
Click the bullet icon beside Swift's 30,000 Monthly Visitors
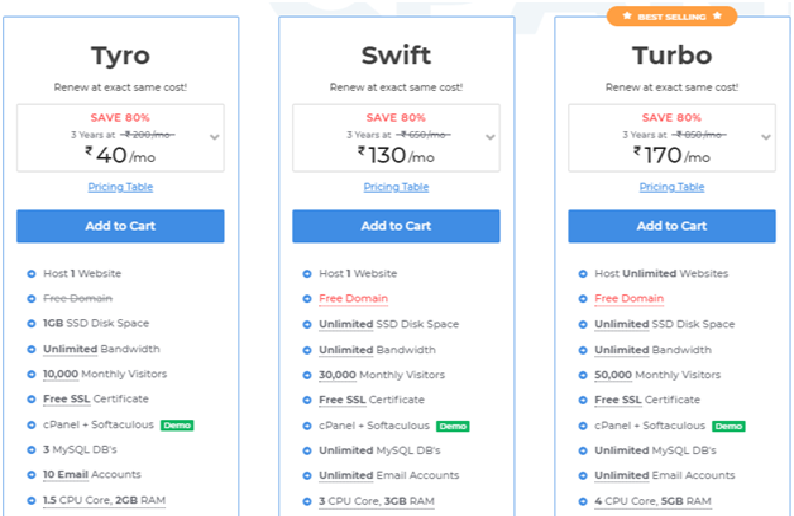[307, 375]
